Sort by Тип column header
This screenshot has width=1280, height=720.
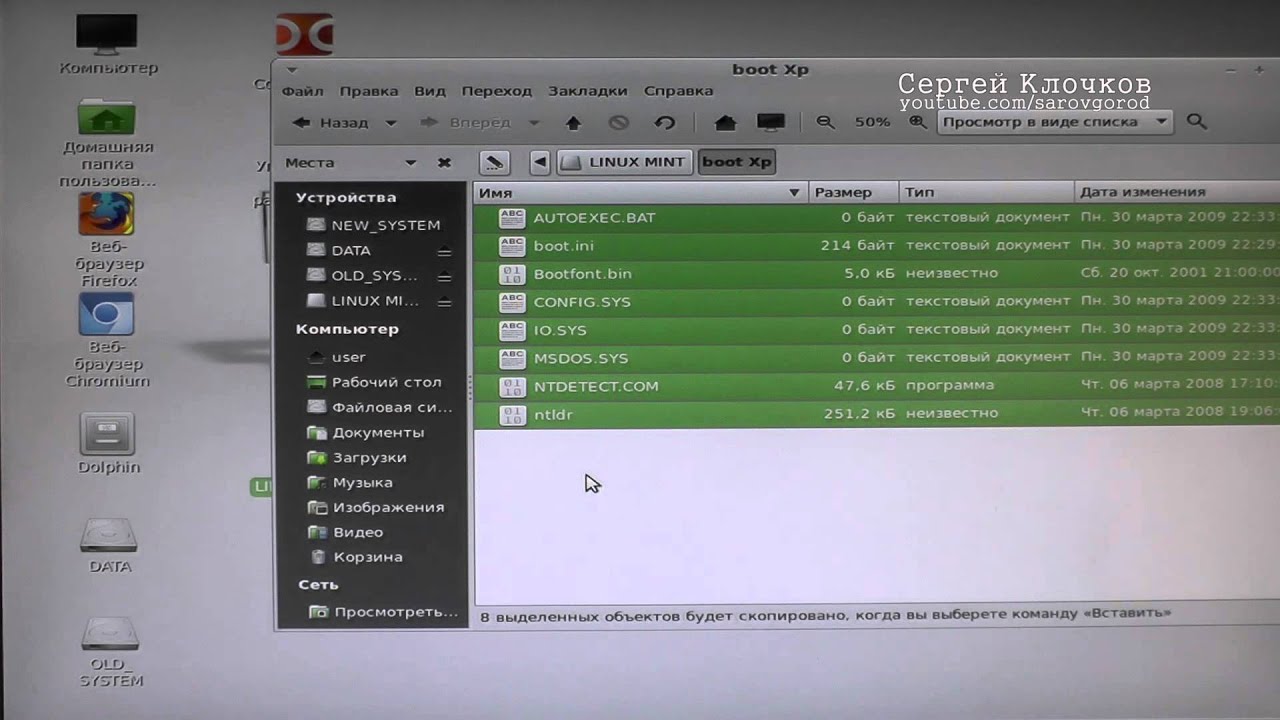[987, 192]
